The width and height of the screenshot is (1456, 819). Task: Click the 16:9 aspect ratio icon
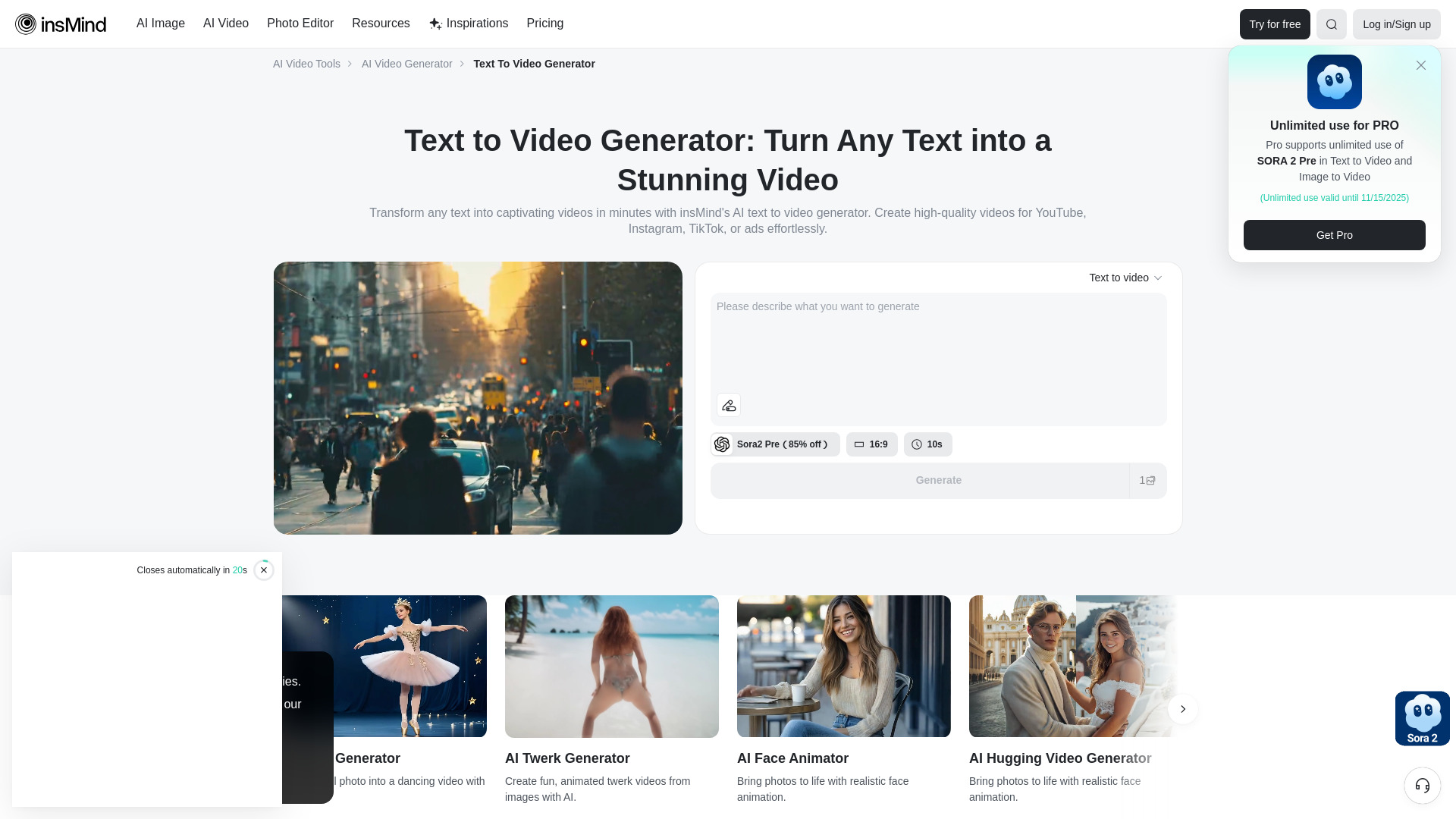(x=859, y=444)
